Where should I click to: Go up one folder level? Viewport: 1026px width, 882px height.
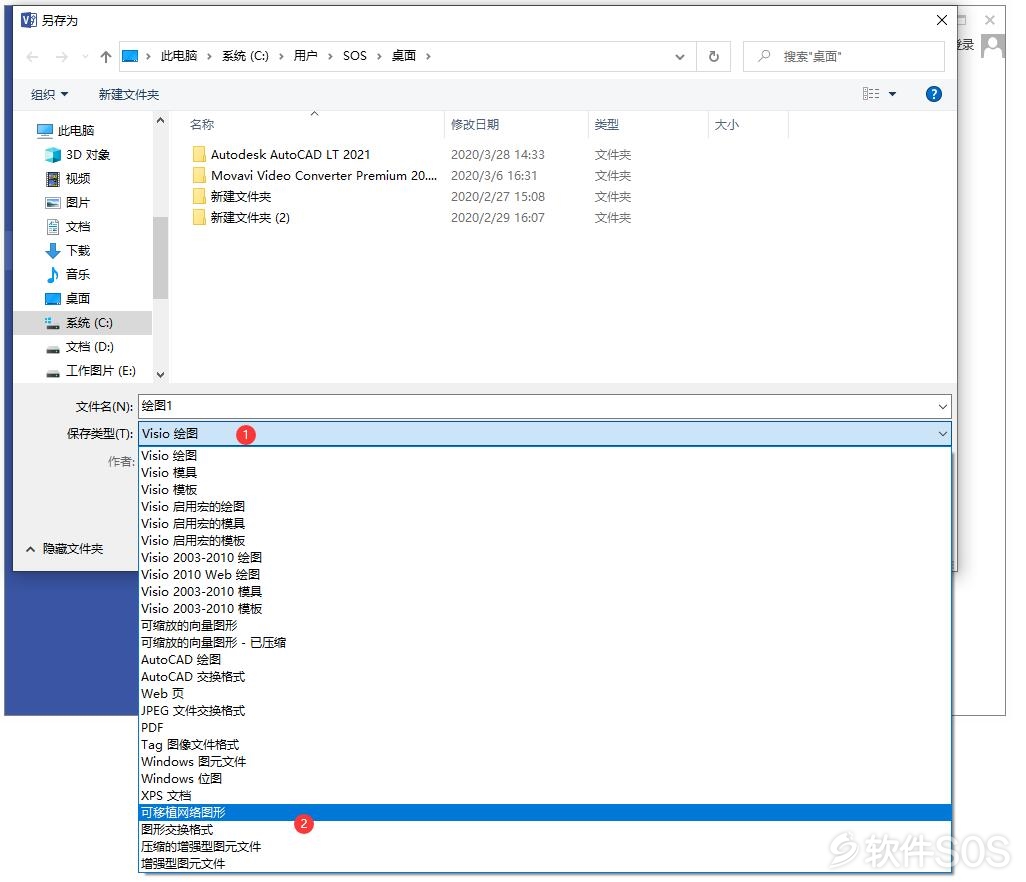pos(105,57)
